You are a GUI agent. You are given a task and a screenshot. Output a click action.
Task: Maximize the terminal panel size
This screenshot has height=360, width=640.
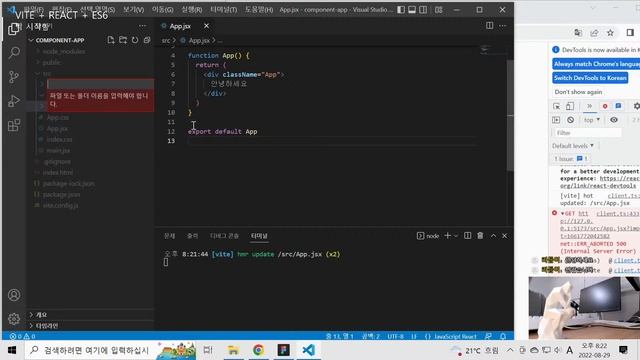[x=493, y=236]
